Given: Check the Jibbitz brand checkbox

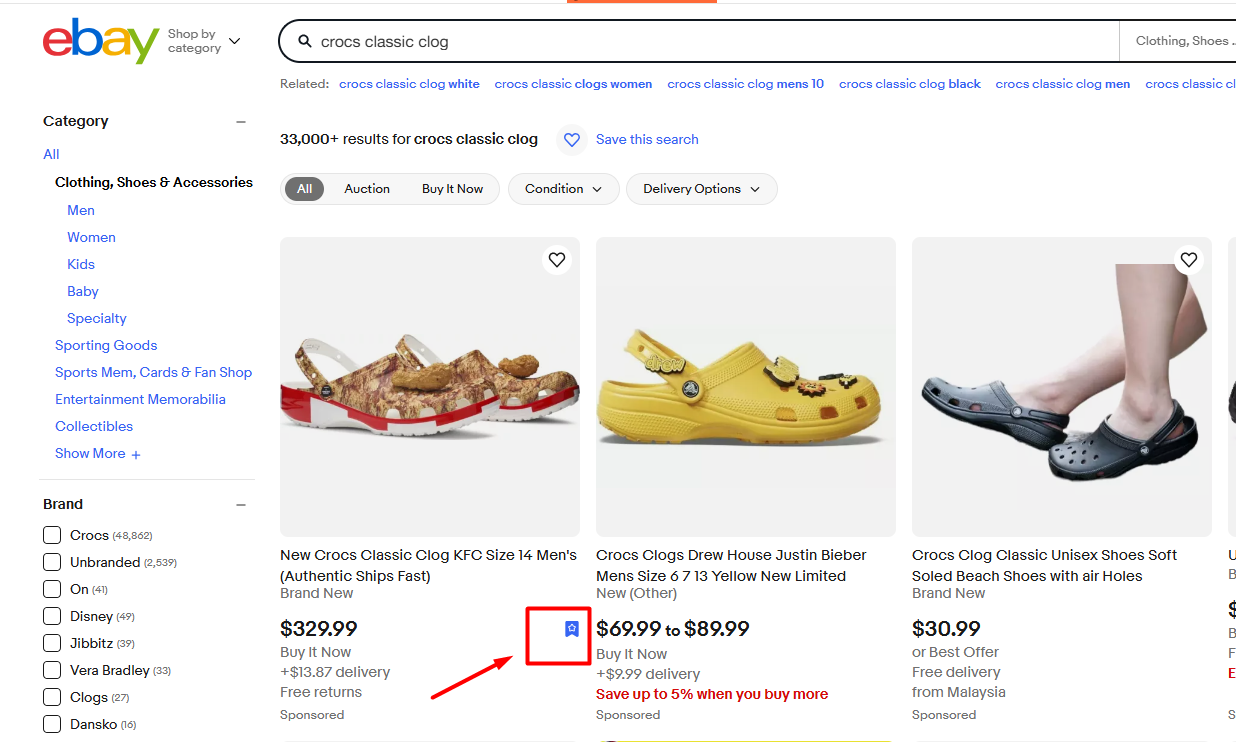Looking at the screenshot, I should [x=51, y=643].
